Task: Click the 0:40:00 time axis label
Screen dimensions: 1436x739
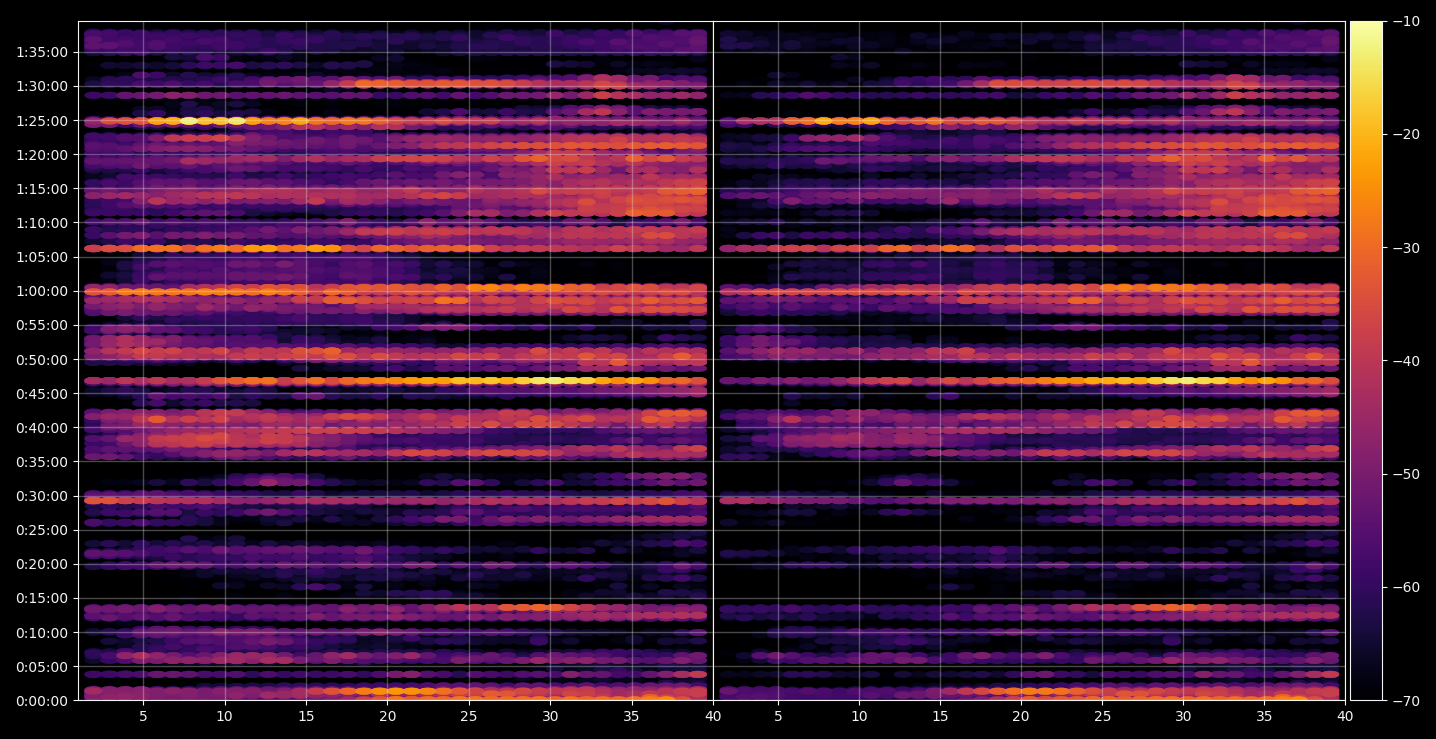Action: point(42,428)
